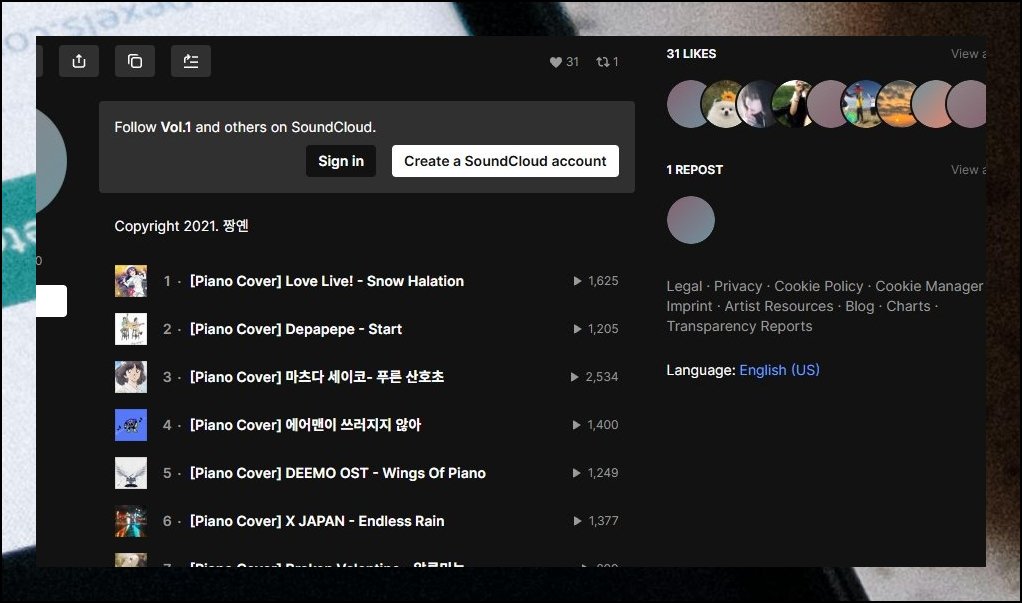Click the repost count icon

[607, 62]
